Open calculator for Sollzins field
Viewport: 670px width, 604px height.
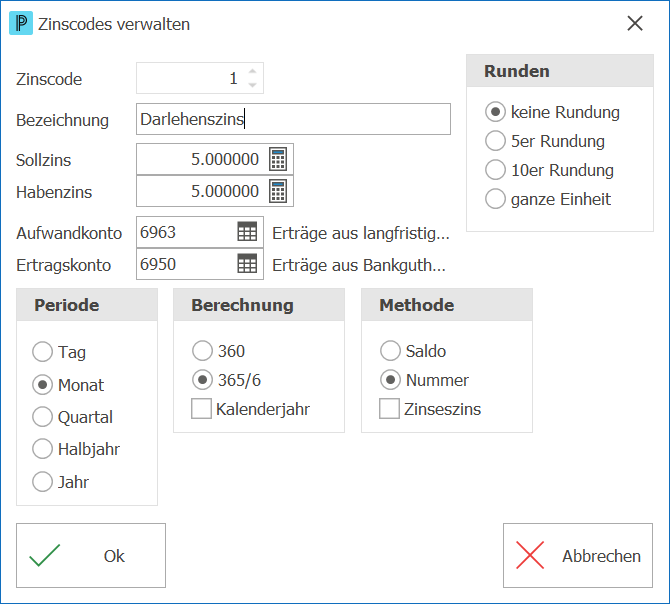[x=278, y=159]
